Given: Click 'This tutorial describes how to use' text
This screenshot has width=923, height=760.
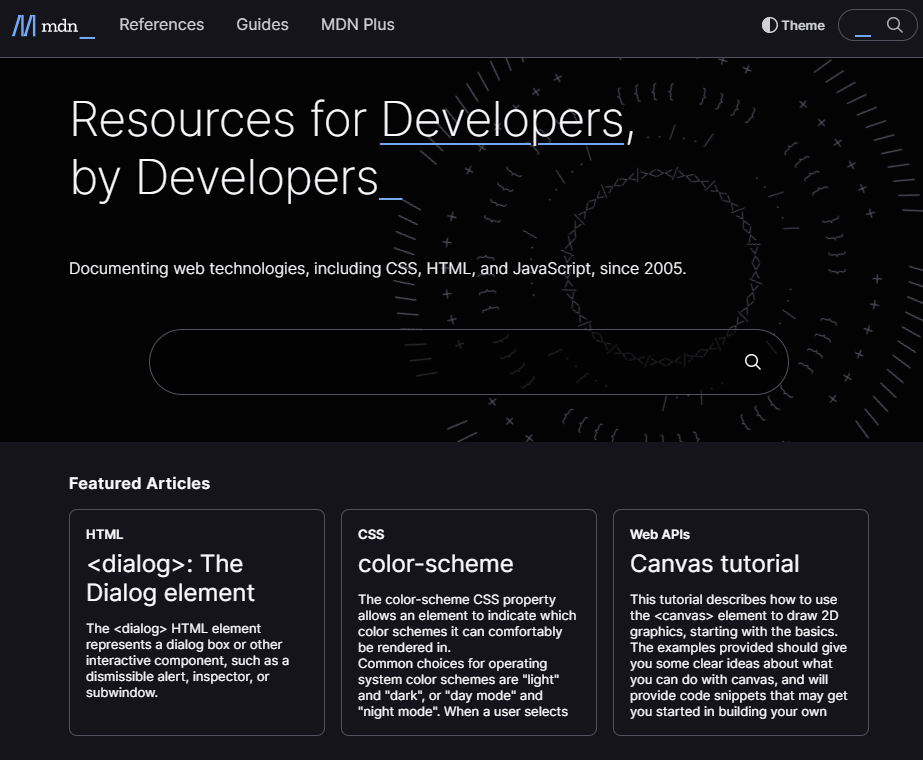Looking at the screenshot, I should (739, 655).
